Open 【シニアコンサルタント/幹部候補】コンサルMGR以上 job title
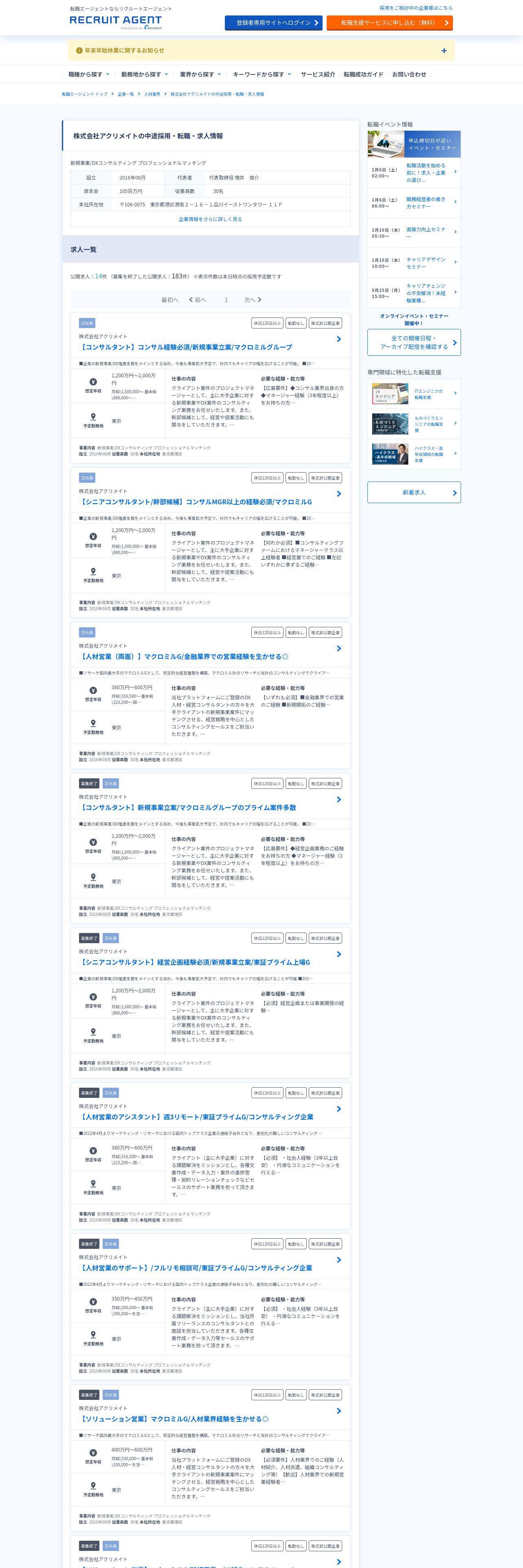 pyautogui.click(x=196, y=501)
